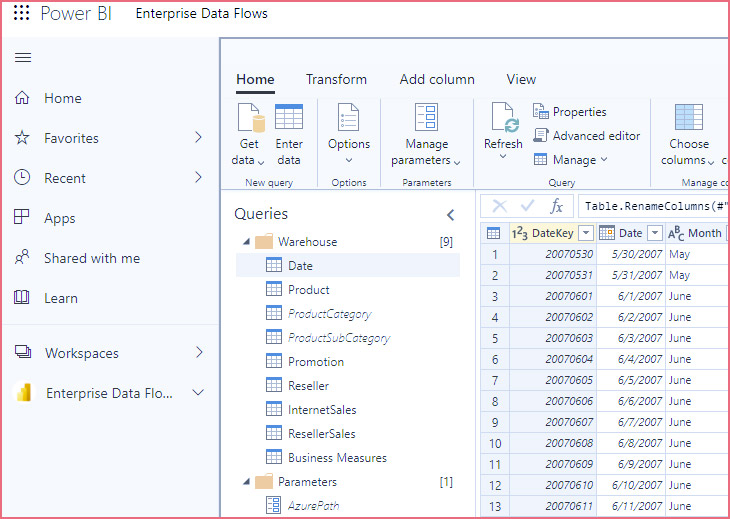Click the Parameters folder name
The width and height of the screenshot is (730, 519).
307,481
